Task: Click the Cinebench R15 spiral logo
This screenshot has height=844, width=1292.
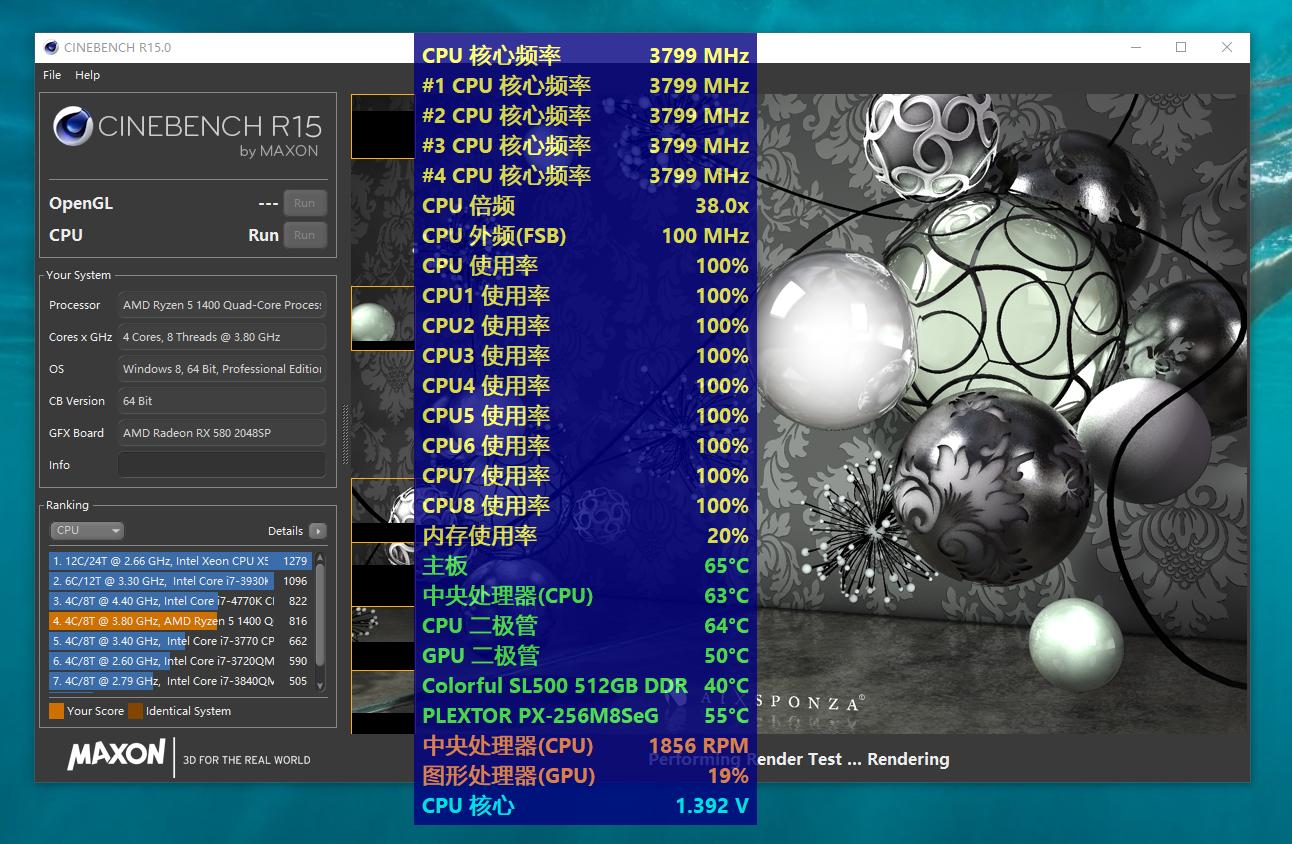Action: [x=75, y=128]
